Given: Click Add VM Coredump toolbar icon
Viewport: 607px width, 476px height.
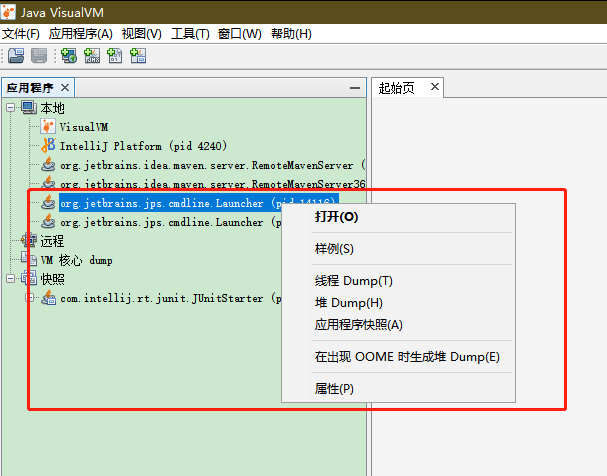Looking at the screenshot, I should (x=115, y=56).
